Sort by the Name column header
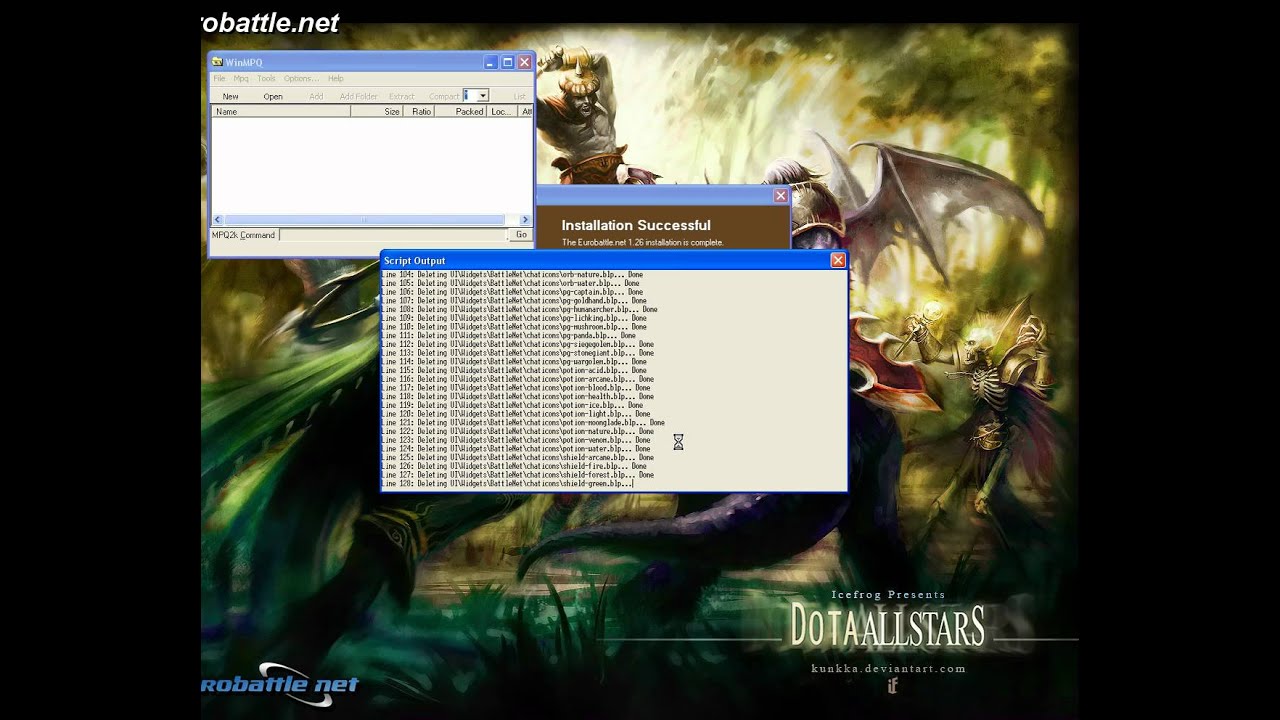 281,112
